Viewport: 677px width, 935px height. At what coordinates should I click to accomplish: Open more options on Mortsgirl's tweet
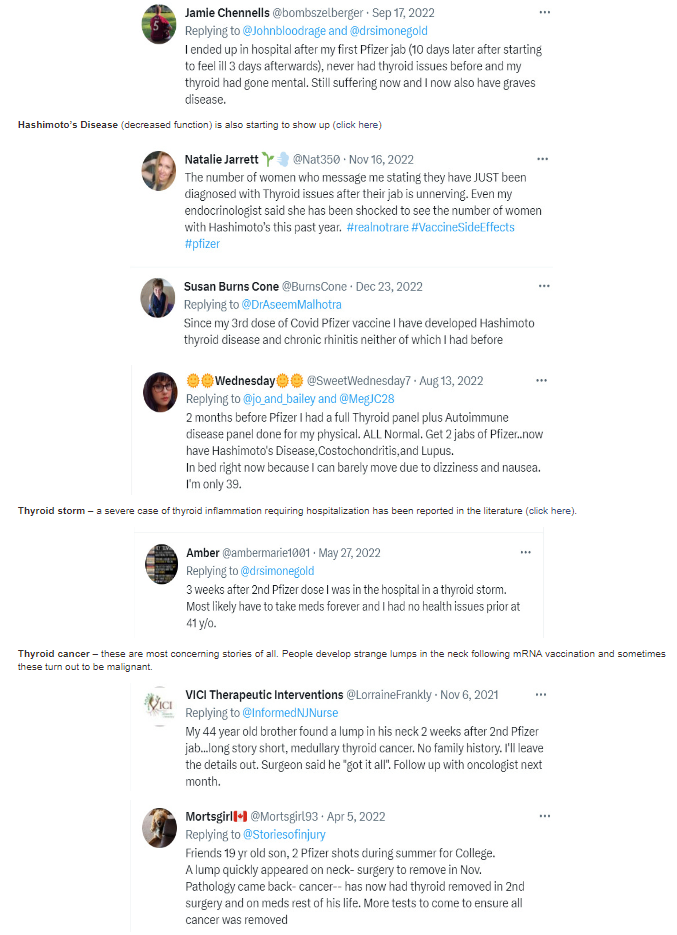[541, 816]
